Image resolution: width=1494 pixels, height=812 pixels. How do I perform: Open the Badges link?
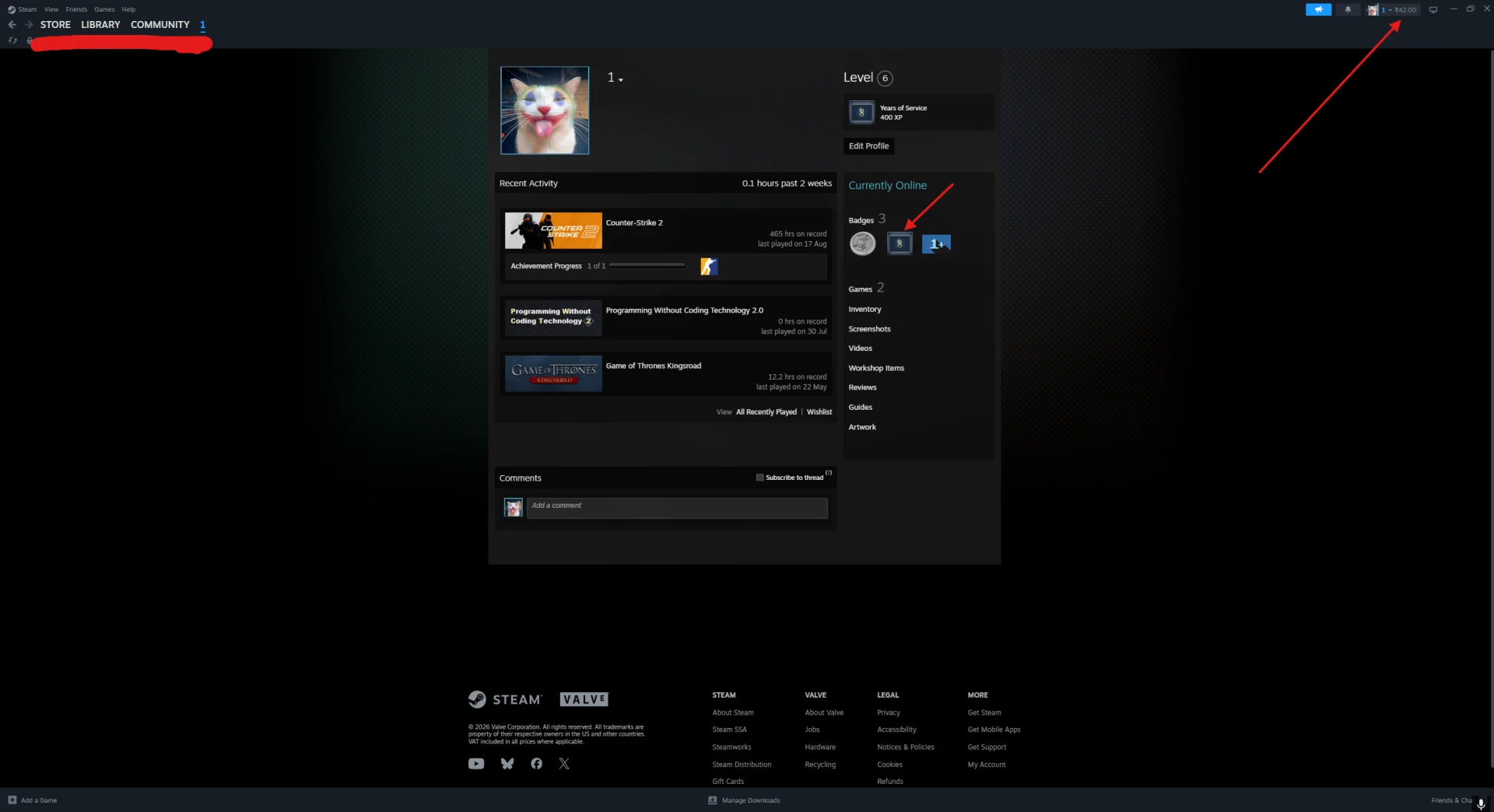[867, 219]
